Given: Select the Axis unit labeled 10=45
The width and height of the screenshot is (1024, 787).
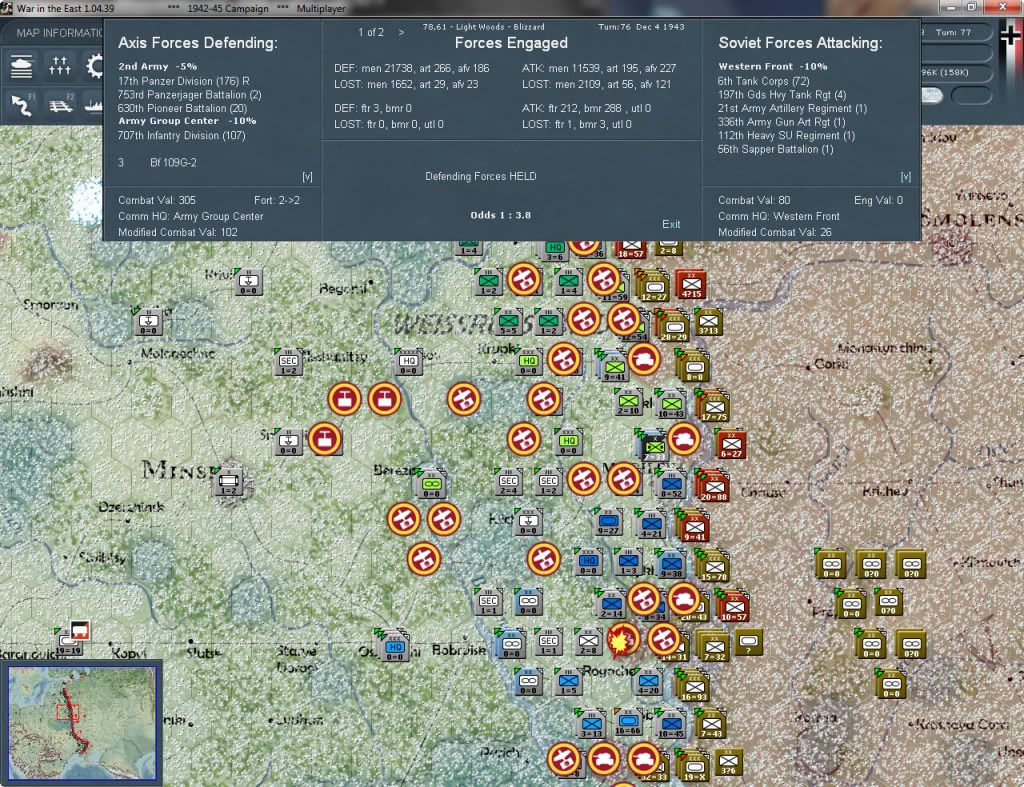Looking at the screenshot, I should point(671,724).
